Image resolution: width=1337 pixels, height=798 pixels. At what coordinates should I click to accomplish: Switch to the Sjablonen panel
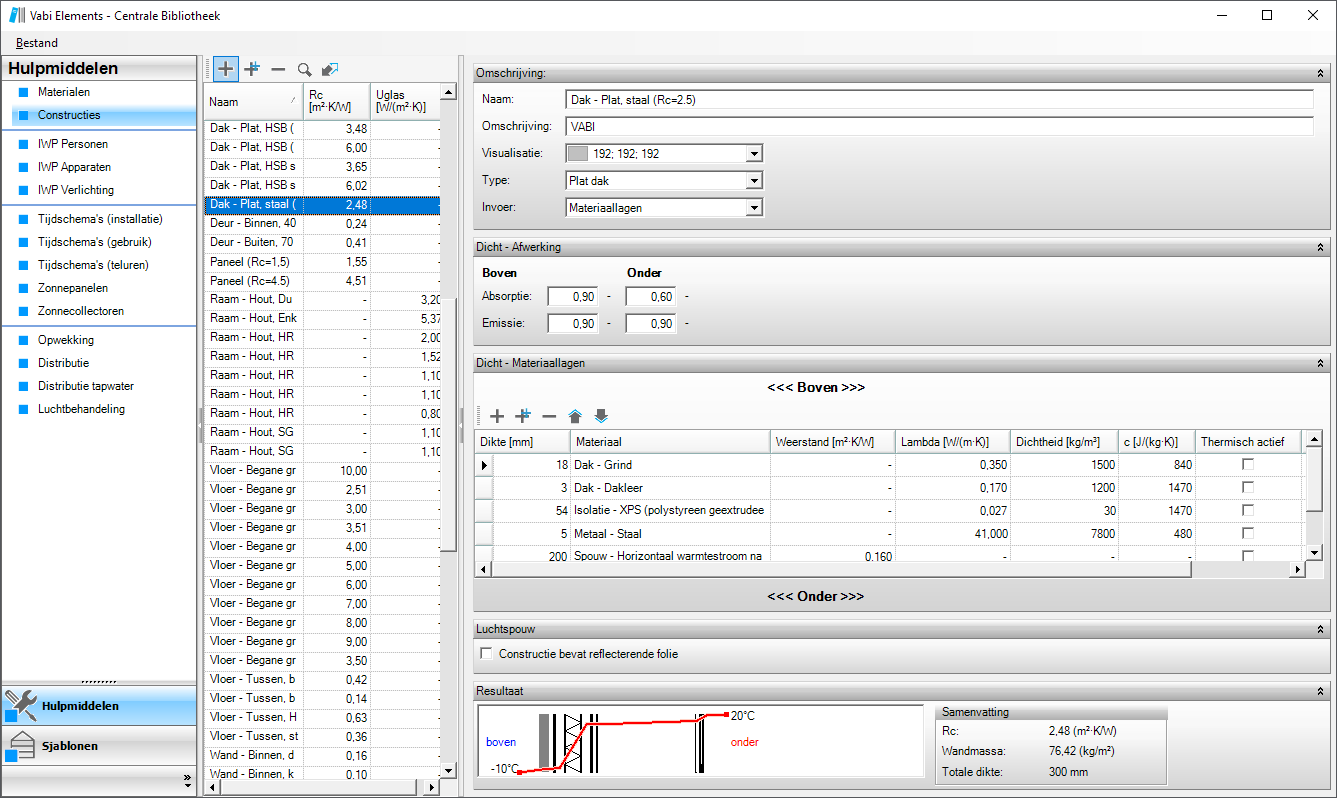click(70, 746)
